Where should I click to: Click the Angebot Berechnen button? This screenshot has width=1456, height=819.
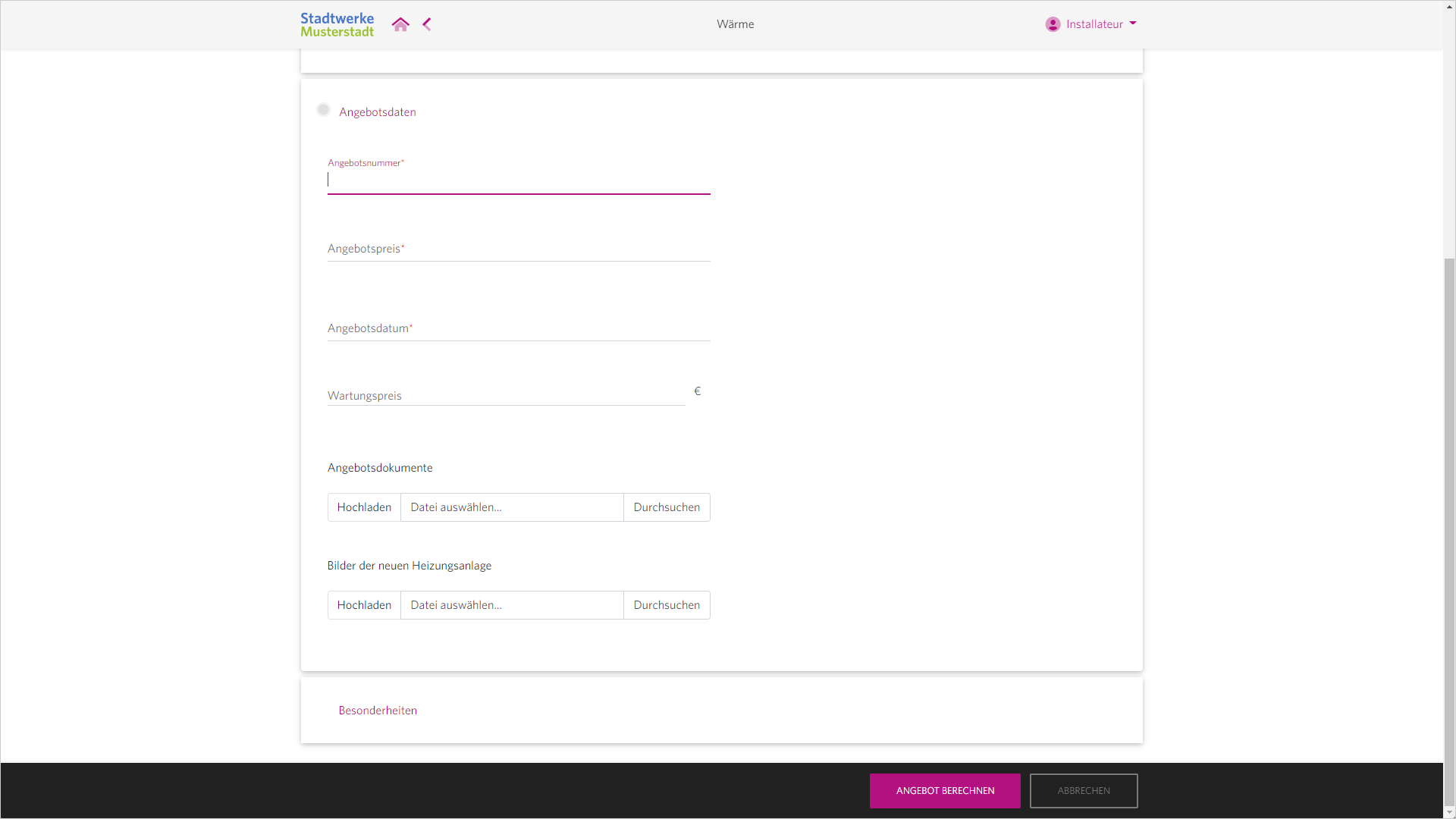tap(945, 791)
